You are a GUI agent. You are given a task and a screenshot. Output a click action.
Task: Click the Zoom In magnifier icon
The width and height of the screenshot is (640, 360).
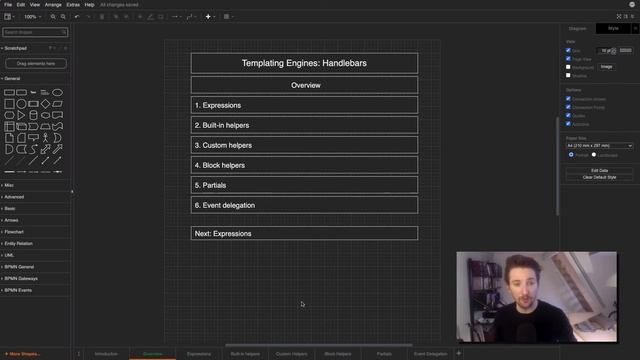point(53,17)
